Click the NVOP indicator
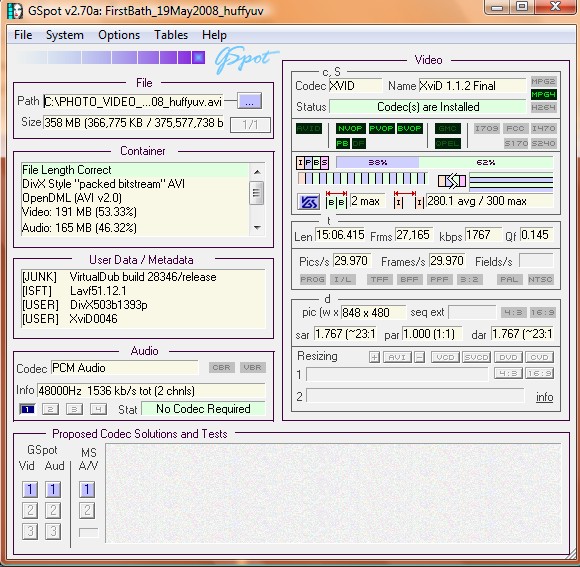This screenshot has height=567, width=580. coord(350,128)
